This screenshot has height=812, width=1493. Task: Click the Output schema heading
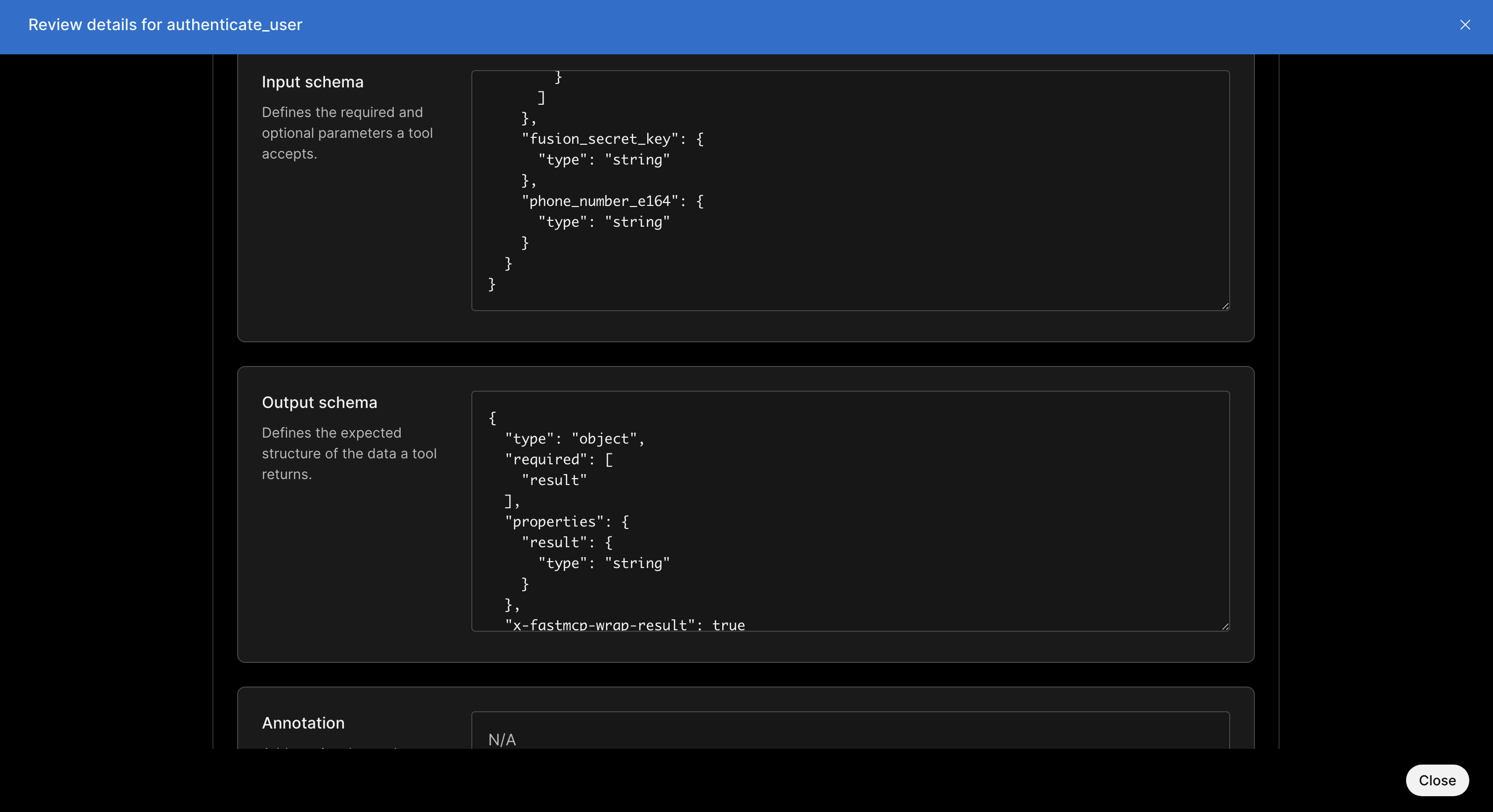319,403
